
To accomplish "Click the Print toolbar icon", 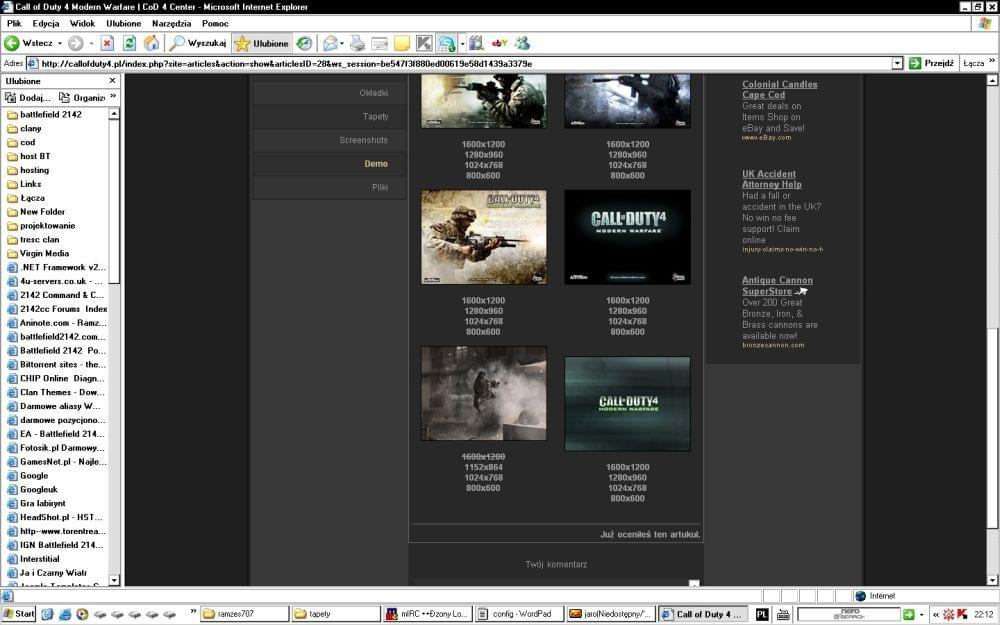I will pyautogui.click(x=357, y=43).
